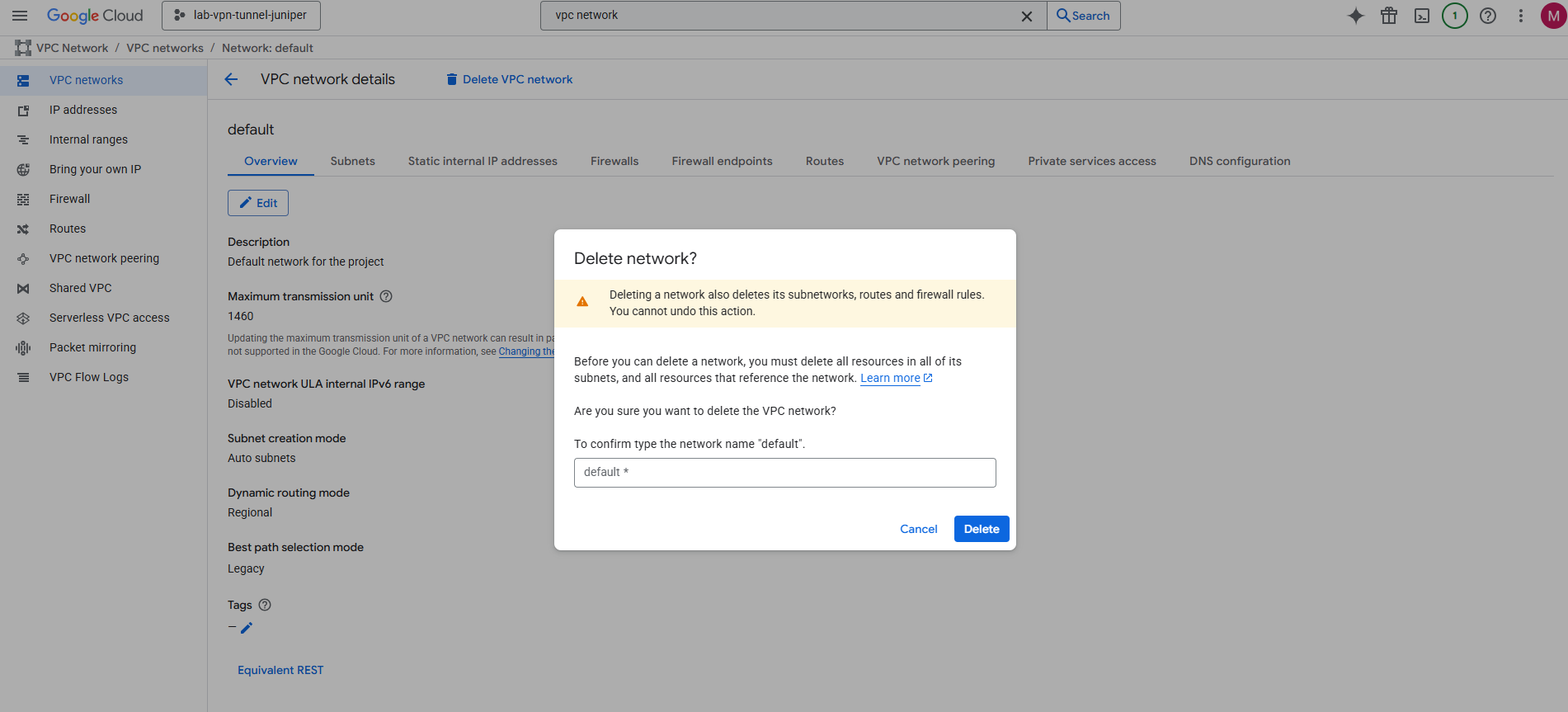Click VPC network peering sidebar icon
The width and height of the screenshot is (1568, 712).
coord(23,258)
